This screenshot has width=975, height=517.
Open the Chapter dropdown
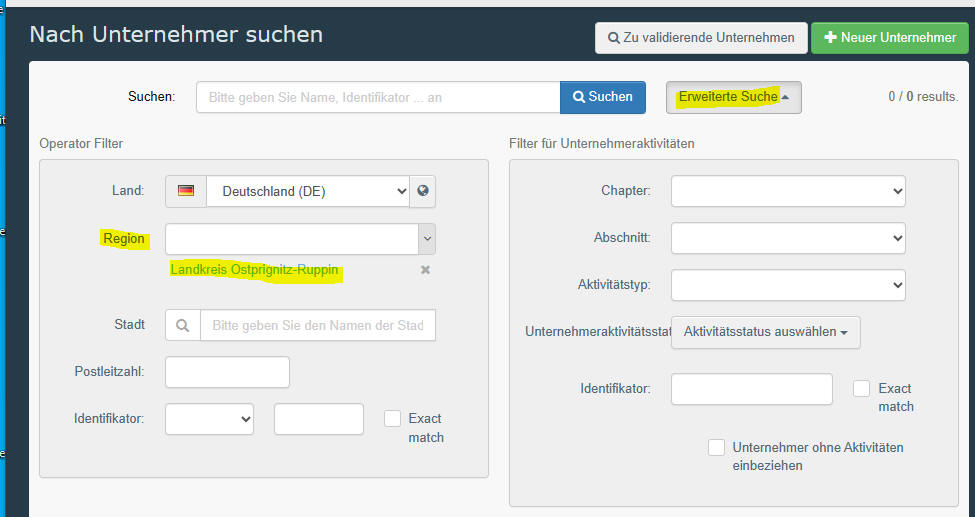[788, 191]
